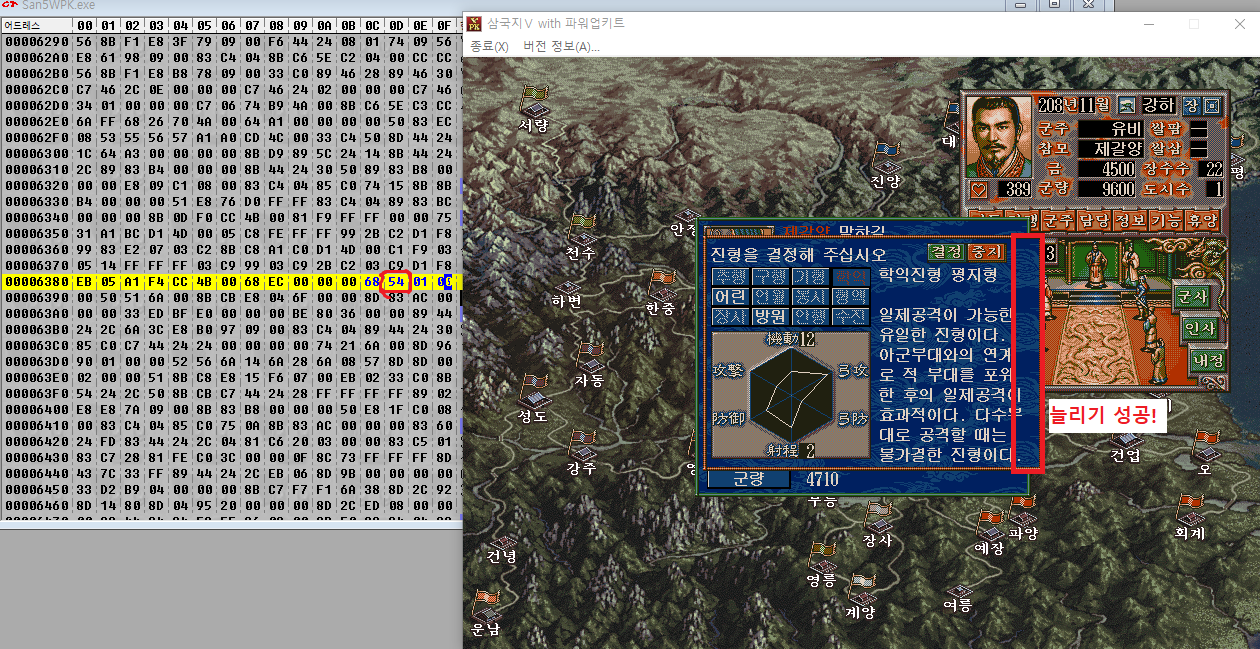Screen dimensions: 1260x649
Task: Open the 인사 command
Action: point(1199,328)
